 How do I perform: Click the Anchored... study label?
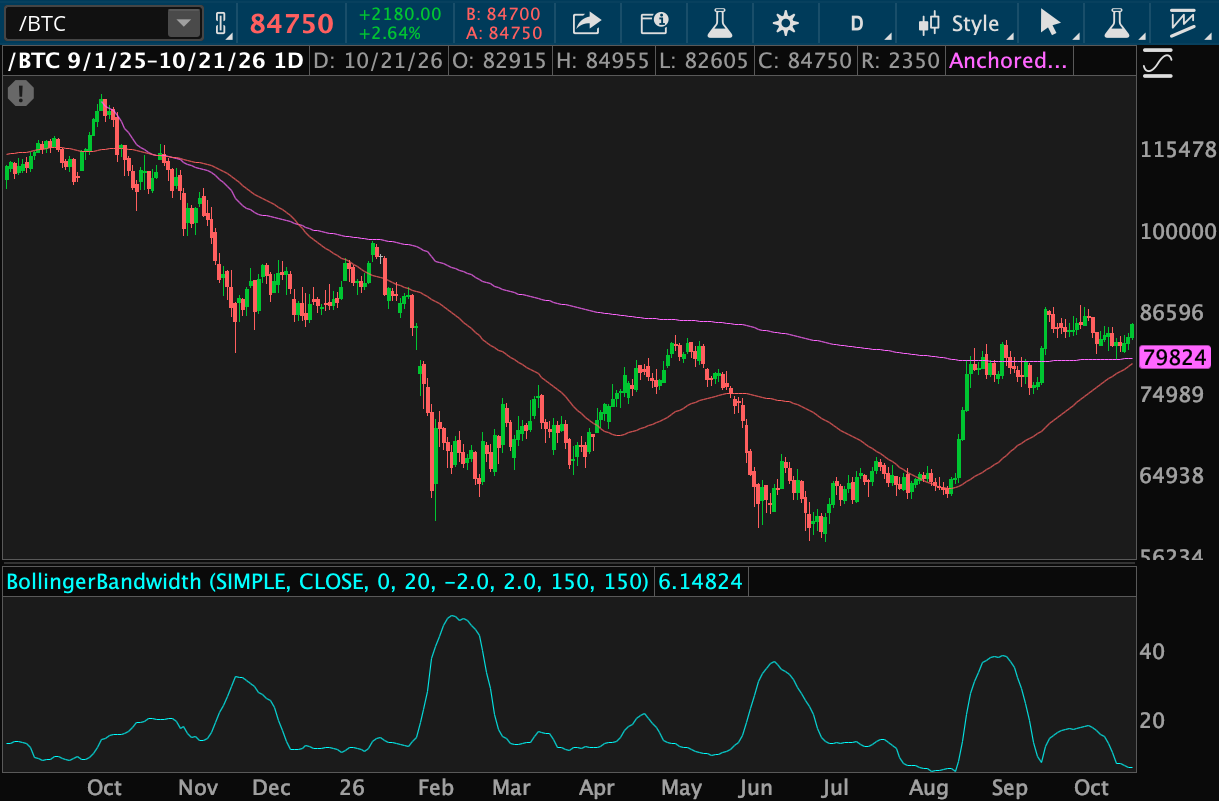(x=1008, y=61)
